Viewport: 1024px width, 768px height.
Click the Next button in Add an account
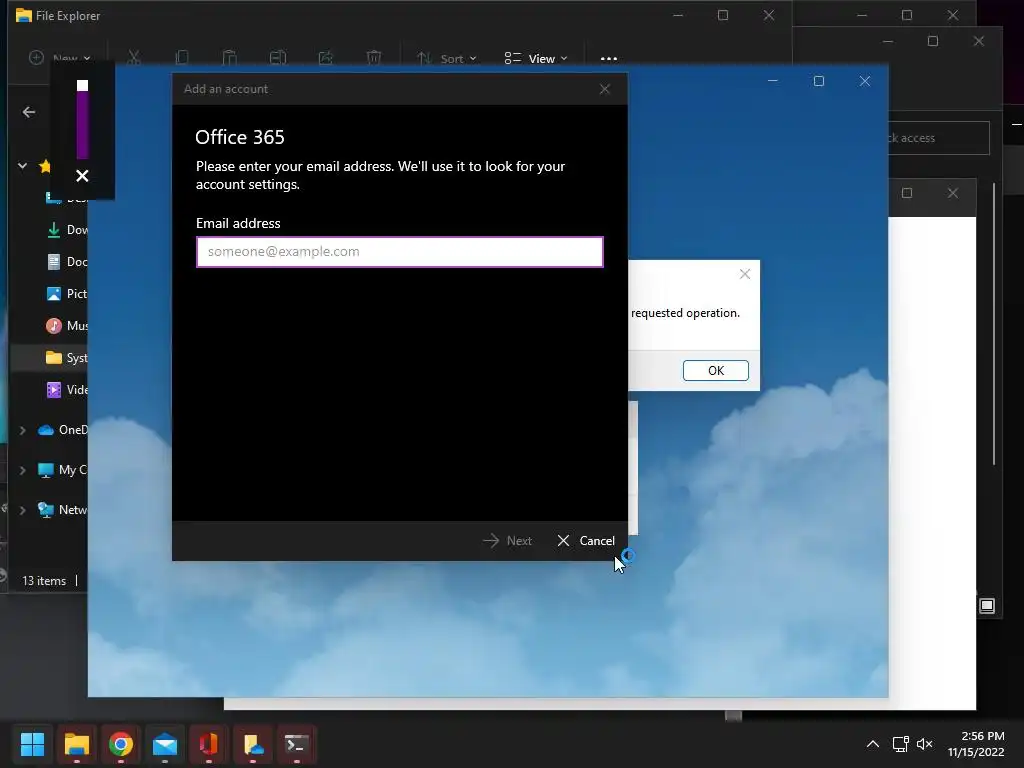507,541
